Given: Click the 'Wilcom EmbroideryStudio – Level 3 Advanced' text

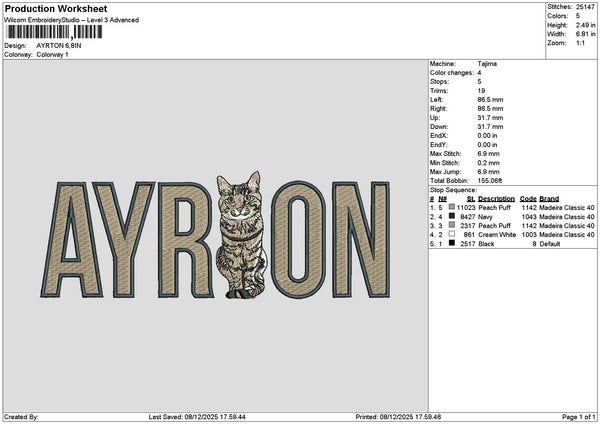Looking at the screenshot, I should tap(72, 20).
